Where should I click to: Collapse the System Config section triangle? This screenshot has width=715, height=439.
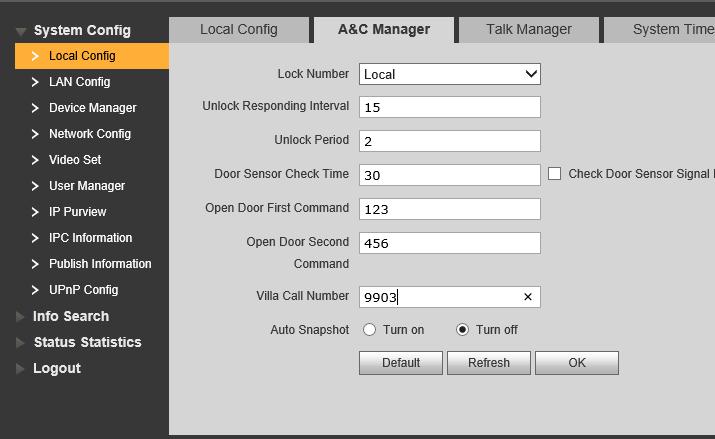click(x=21, y=31)
